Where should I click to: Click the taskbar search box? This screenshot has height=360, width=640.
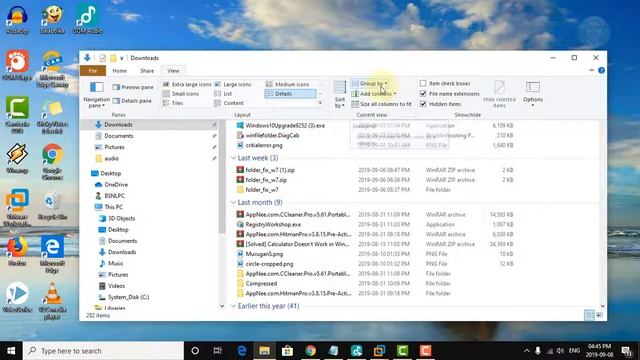pos(104,351)
